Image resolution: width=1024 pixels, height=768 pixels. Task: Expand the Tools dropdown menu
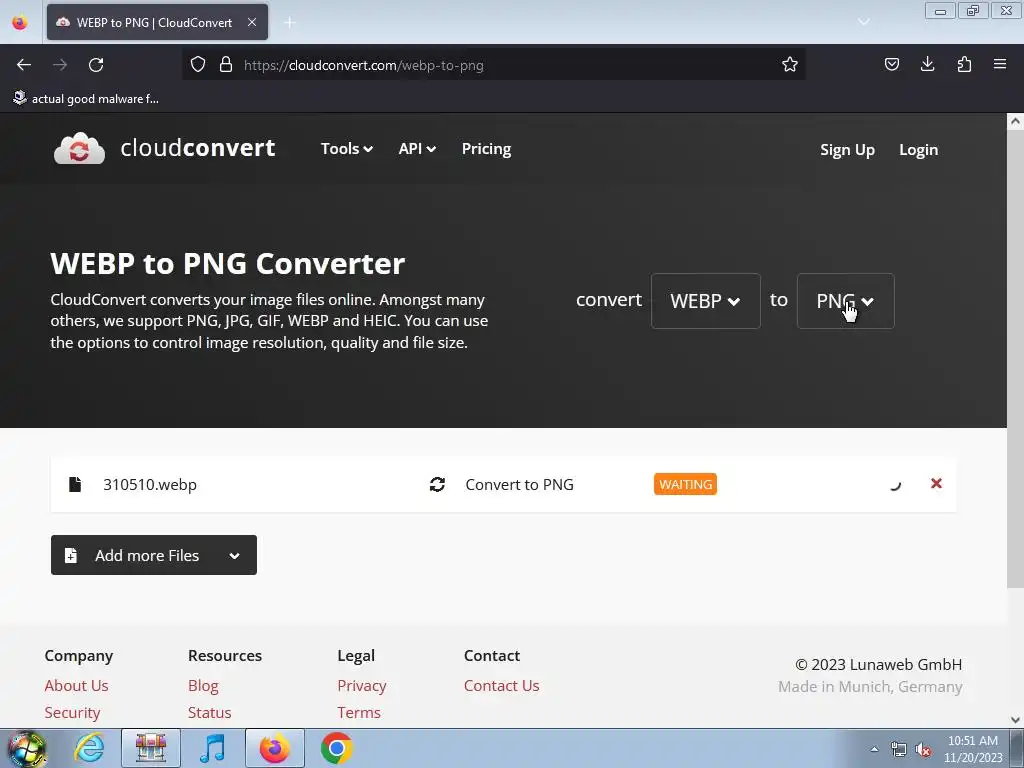(x=347, y=149)
